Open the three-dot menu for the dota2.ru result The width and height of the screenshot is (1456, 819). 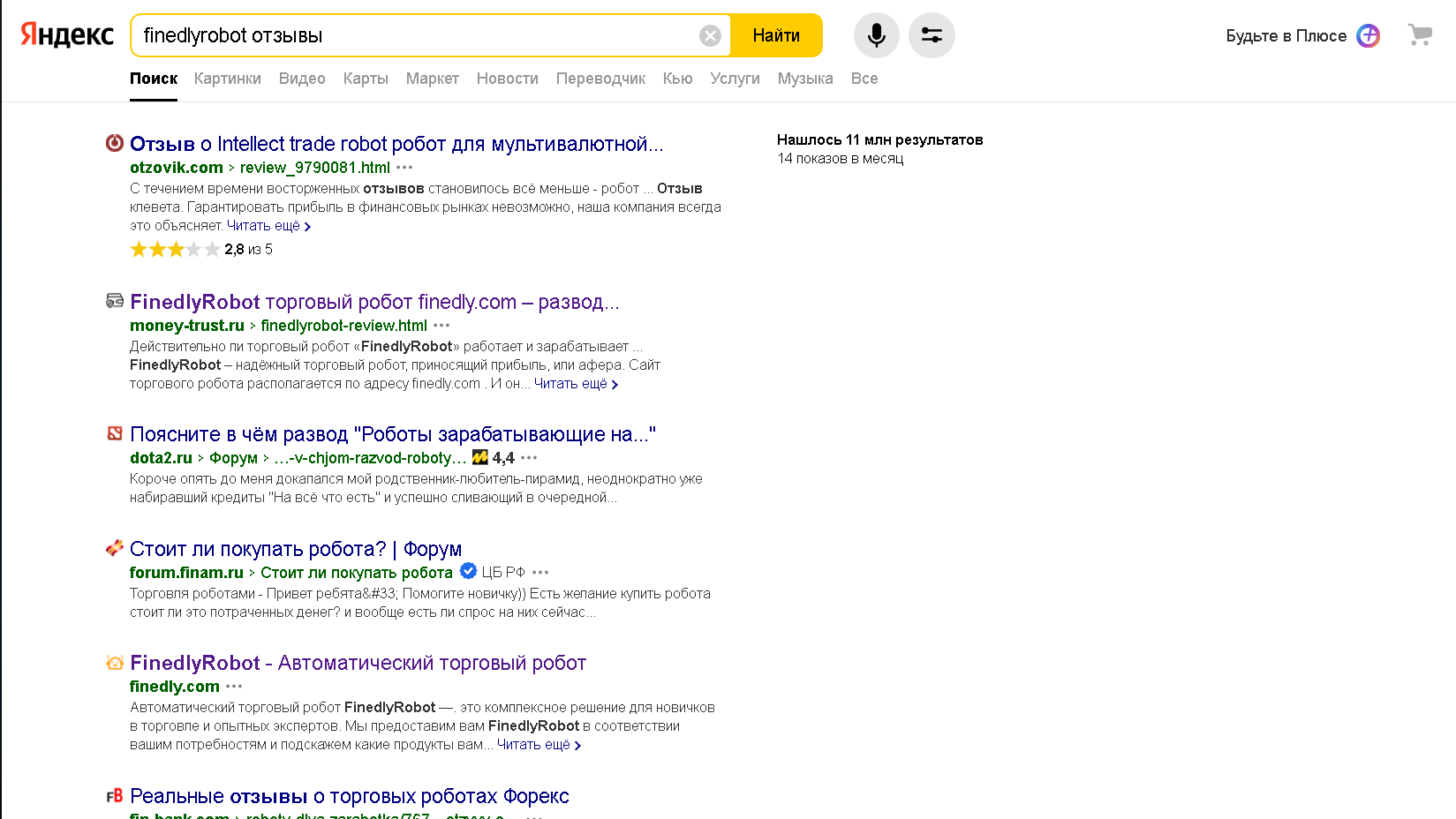529,457
